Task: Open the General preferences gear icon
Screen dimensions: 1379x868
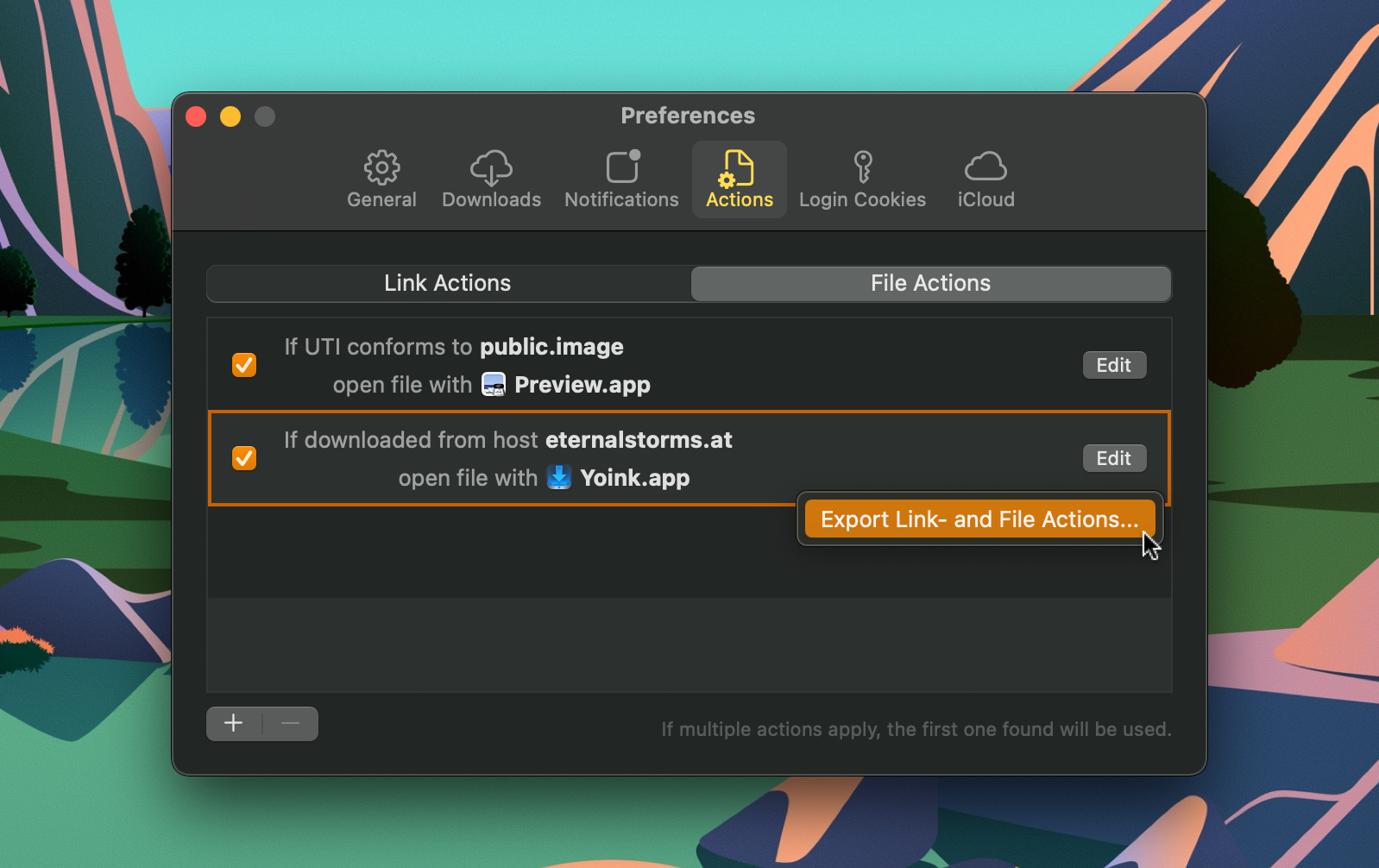Action: point(381,168)
